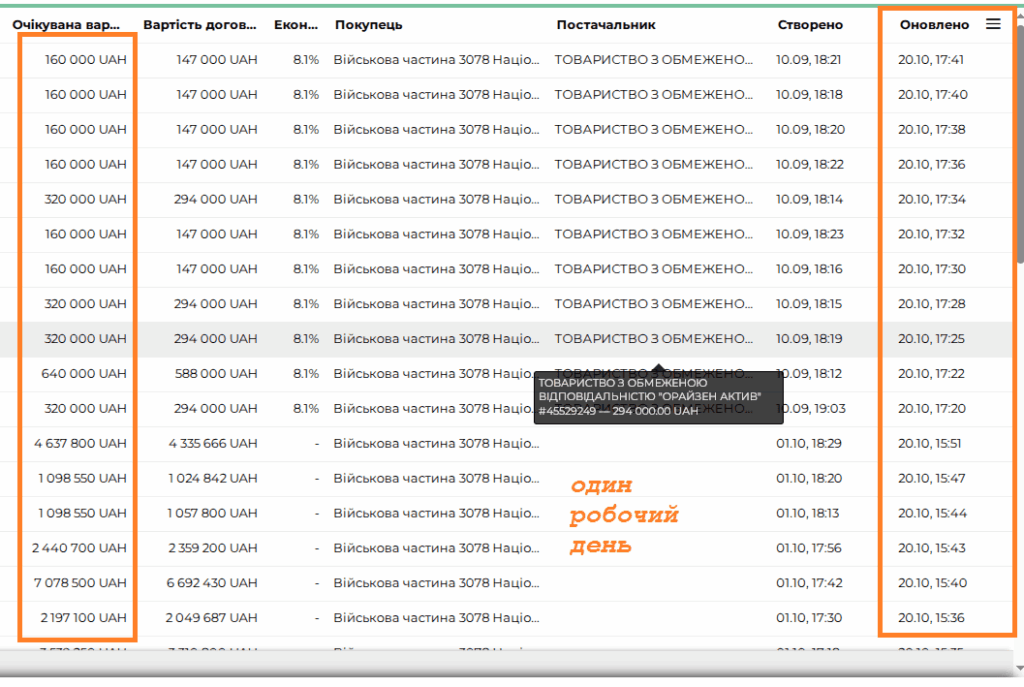Click the Покупець column header

click(369, 25)
